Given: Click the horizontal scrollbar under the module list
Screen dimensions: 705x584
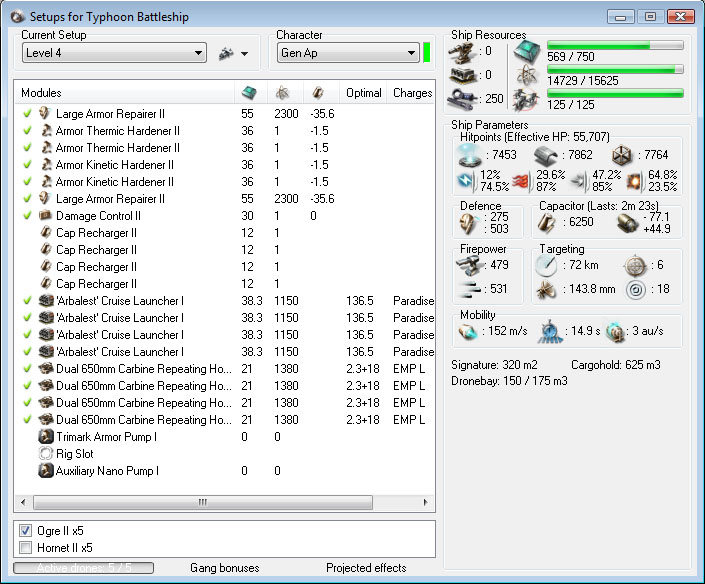Looking at the screenshot, I should [202, 502].
